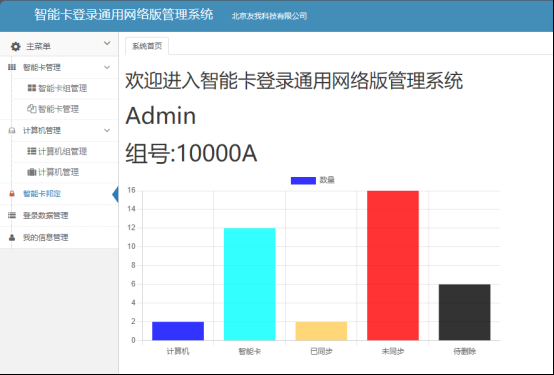
Task: Click the tiles icon for 智能卡组管理
Action: pyautogui.click(x=32, y=88)
